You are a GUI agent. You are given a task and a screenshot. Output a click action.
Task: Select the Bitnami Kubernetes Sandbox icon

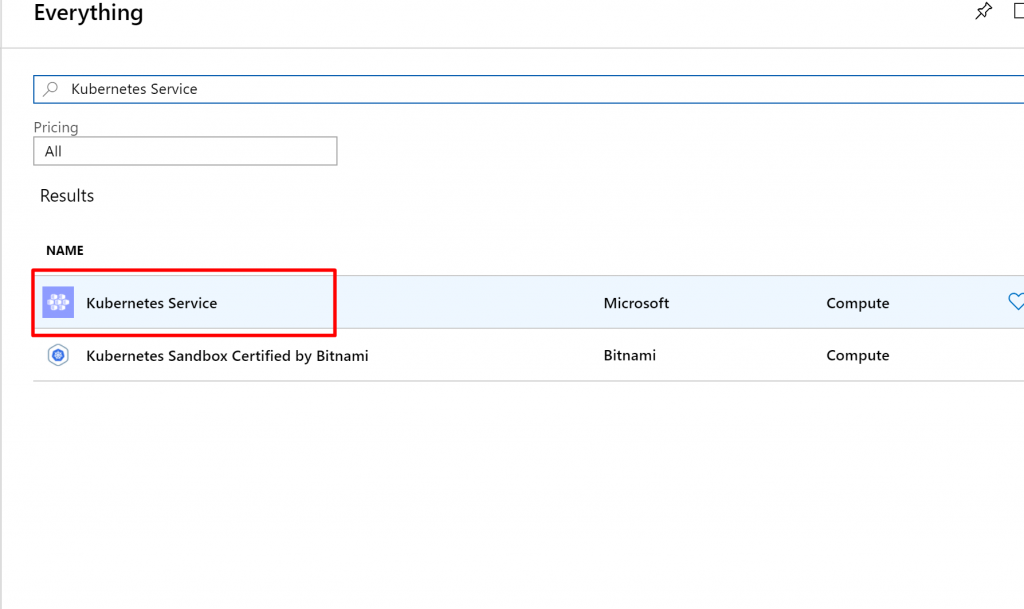(x=58, y=355)
